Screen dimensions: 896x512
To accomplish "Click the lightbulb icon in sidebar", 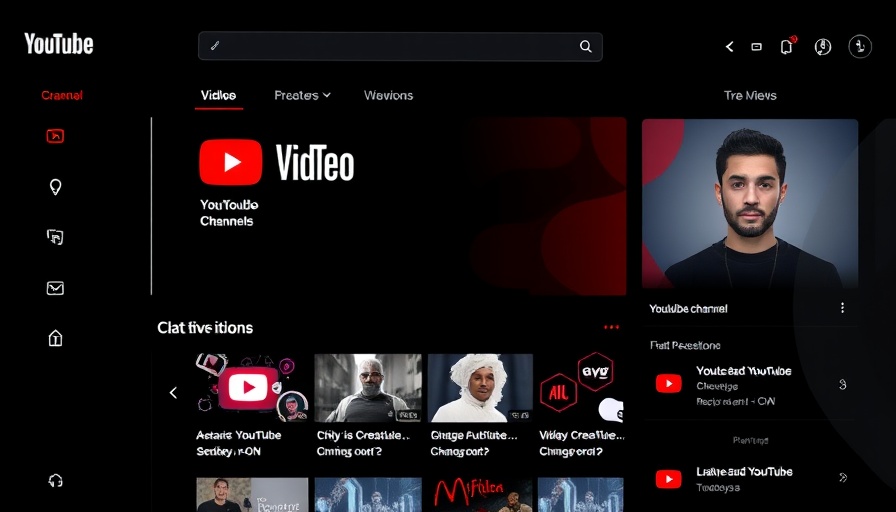I will (55, 187).
